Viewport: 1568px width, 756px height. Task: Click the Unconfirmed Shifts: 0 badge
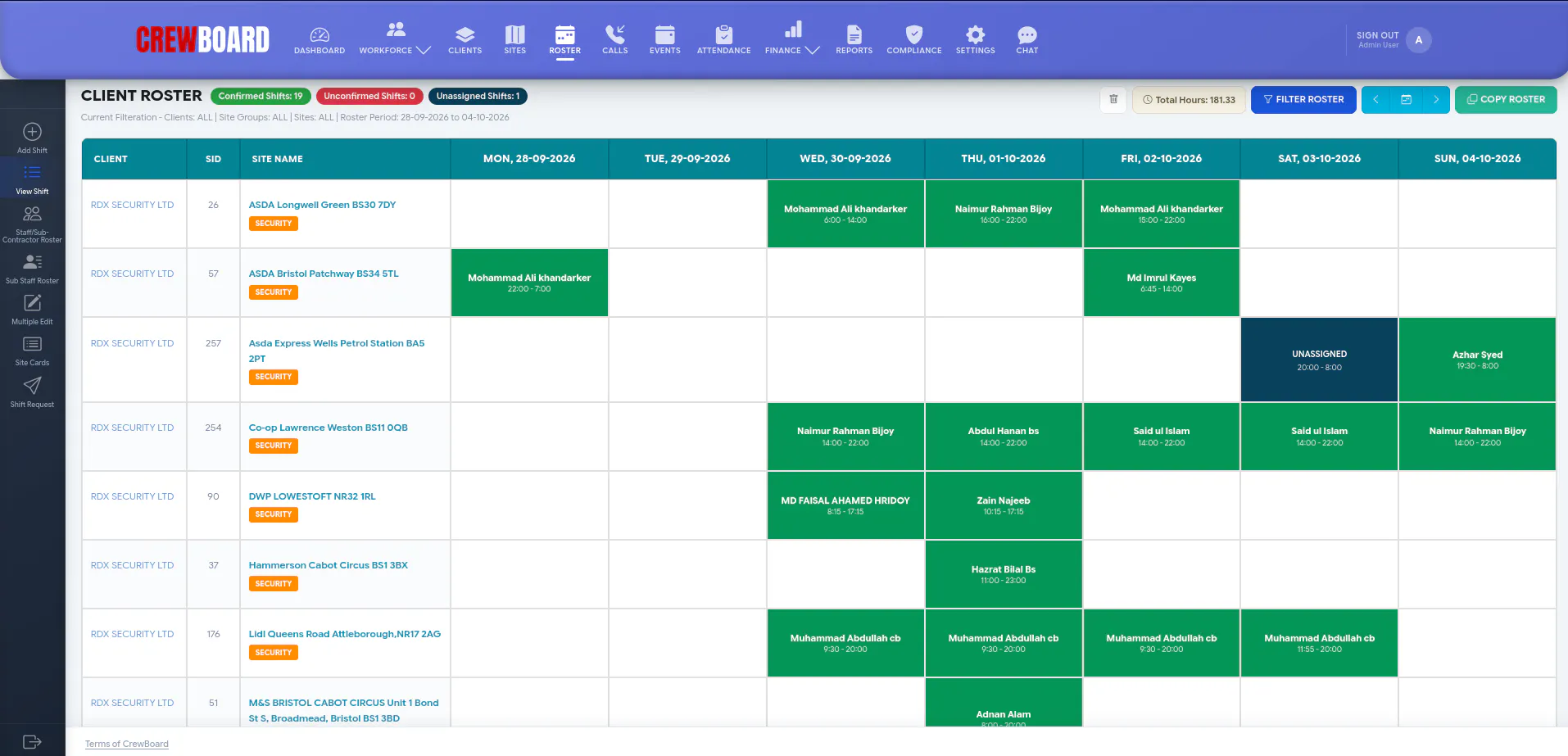(x=369, y=96)
